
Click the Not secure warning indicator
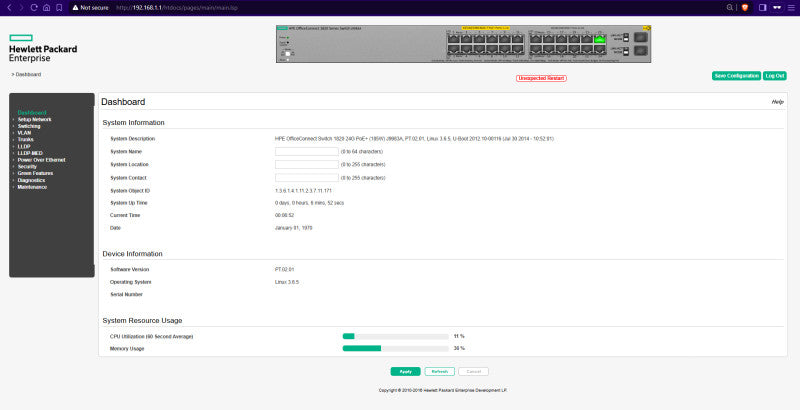90,8
